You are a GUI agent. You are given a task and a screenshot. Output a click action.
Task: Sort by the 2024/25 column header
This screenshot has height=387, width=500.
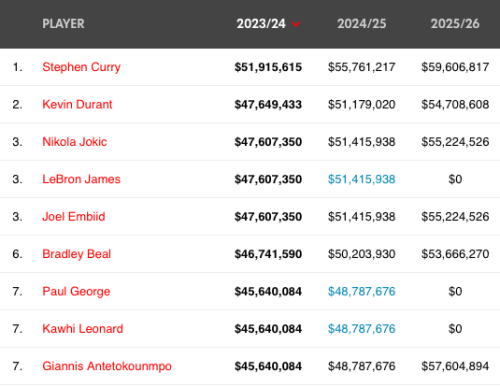click(362, 24)
